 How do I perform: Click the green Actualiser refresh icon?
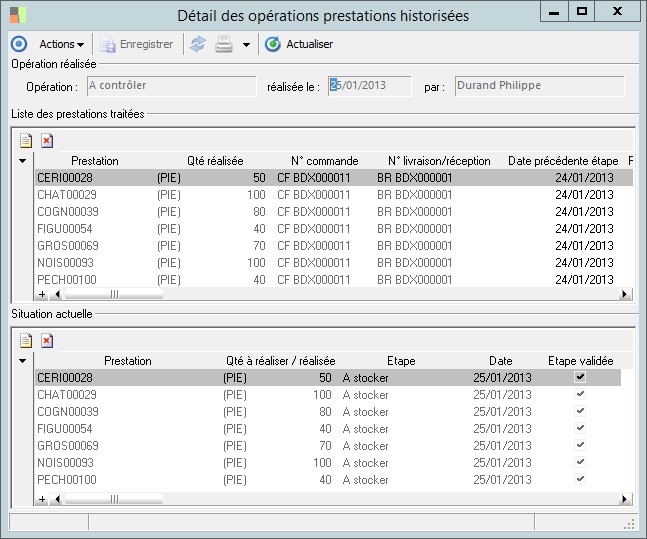pos(272,44)
